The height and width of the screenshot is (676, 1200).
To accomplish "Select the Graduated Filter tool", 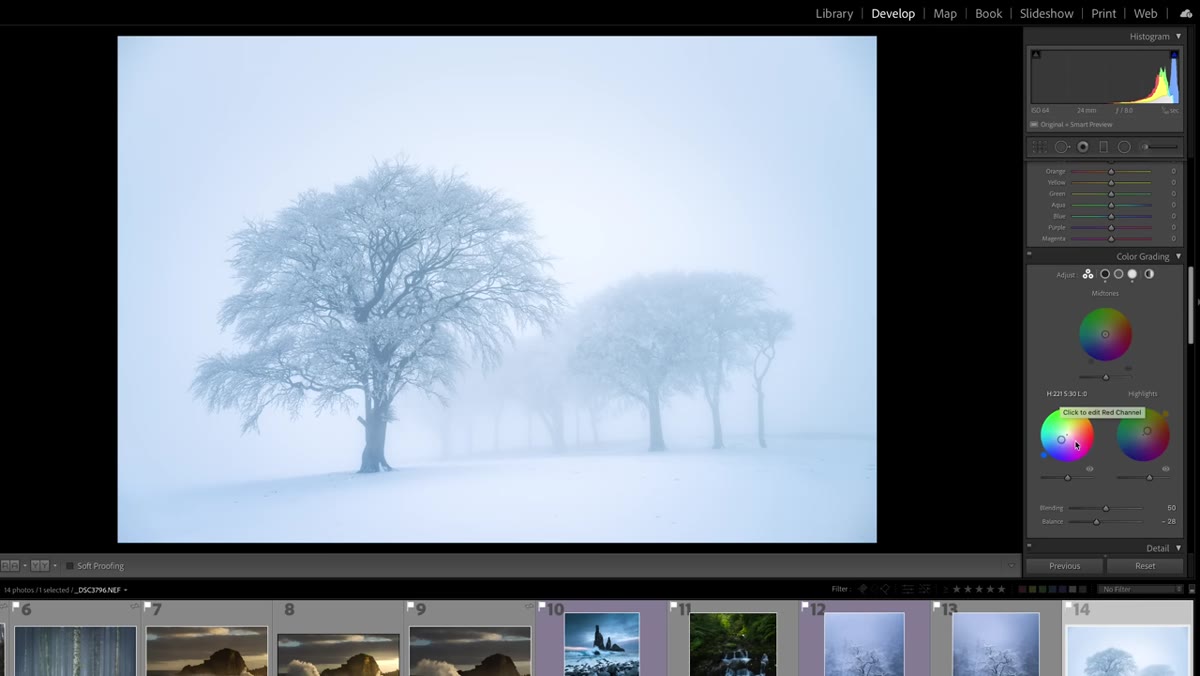I will coord(1104,147).
